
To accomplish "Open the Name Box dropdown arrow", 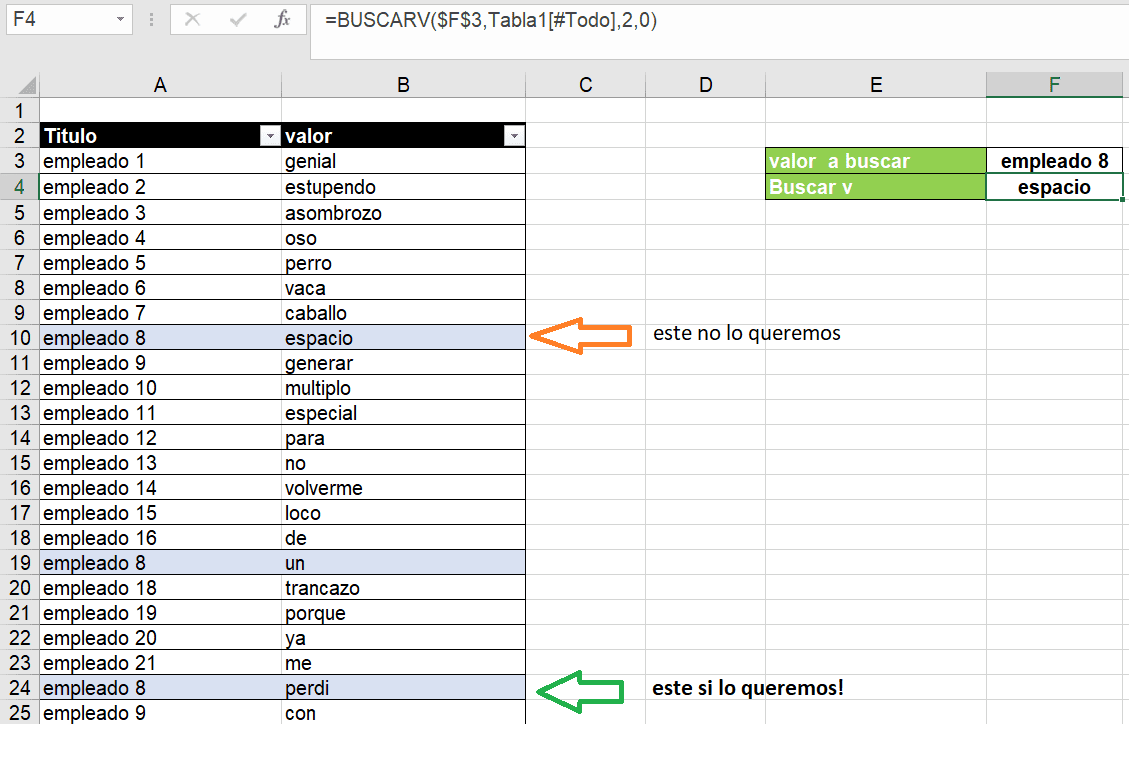I will (x=120, y=19).
